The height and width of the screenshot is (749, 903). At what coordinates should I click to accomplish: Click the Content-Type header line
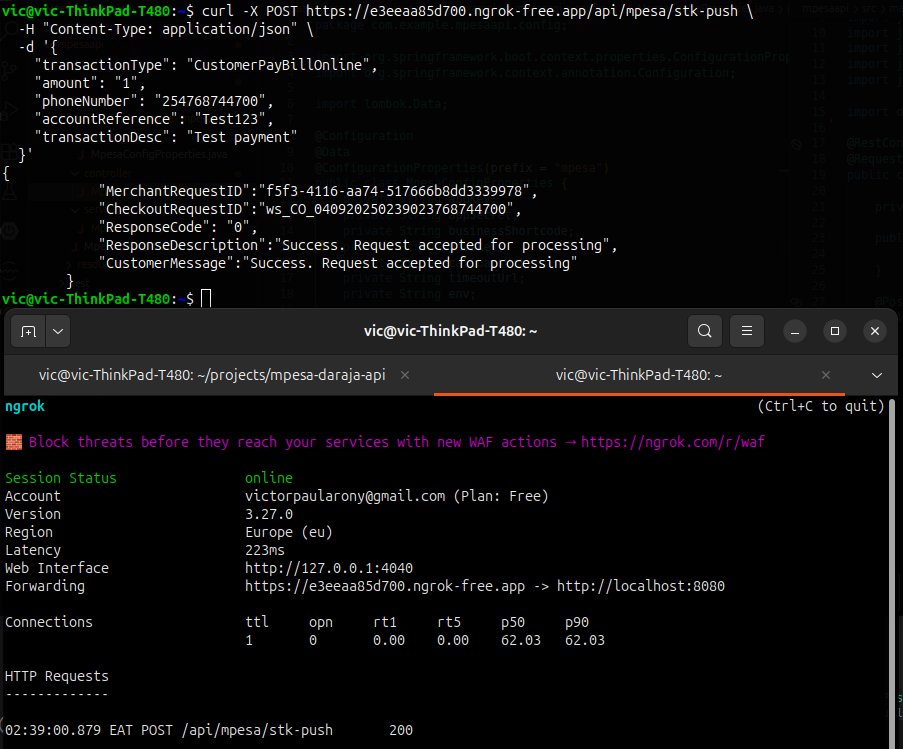click(x=166, y=29)
